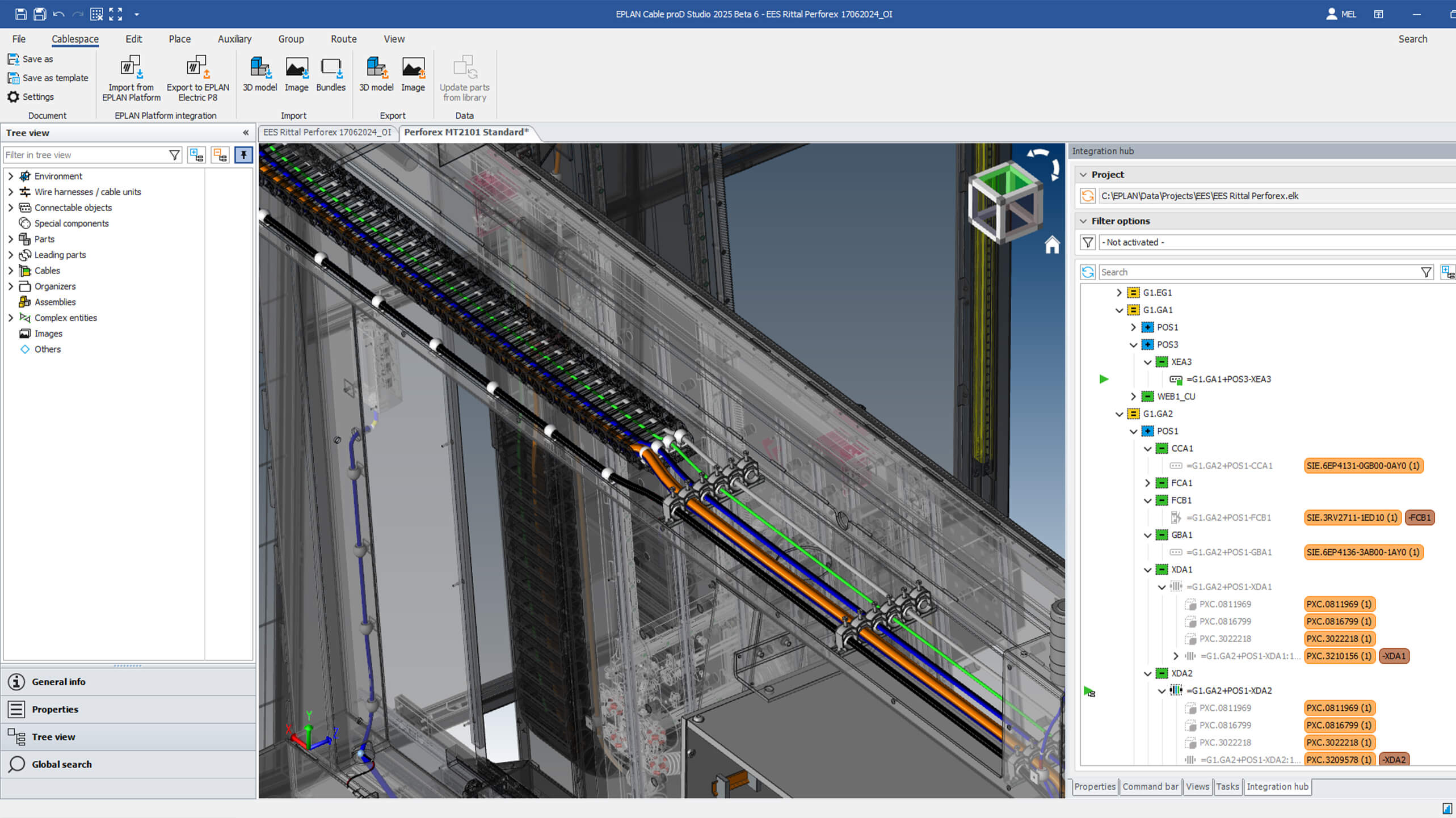1456x818 pixels.
Task: Collapse the G1.GA2 node
Action: click(1119, 414)
